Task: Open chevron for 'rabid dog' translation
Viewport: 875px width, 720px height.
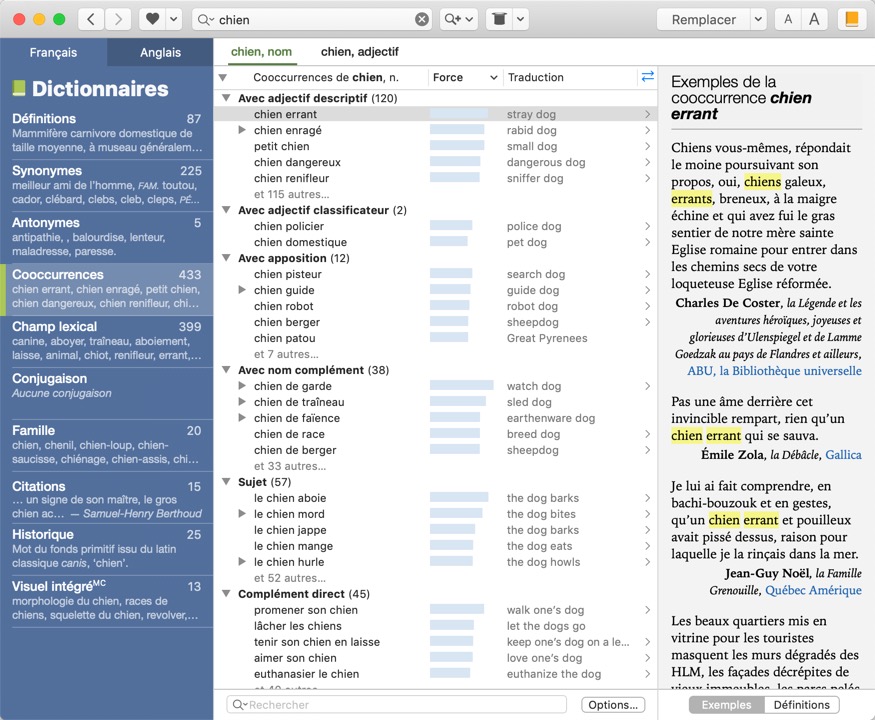Action: pyautogui.click(x=647, y=130)
